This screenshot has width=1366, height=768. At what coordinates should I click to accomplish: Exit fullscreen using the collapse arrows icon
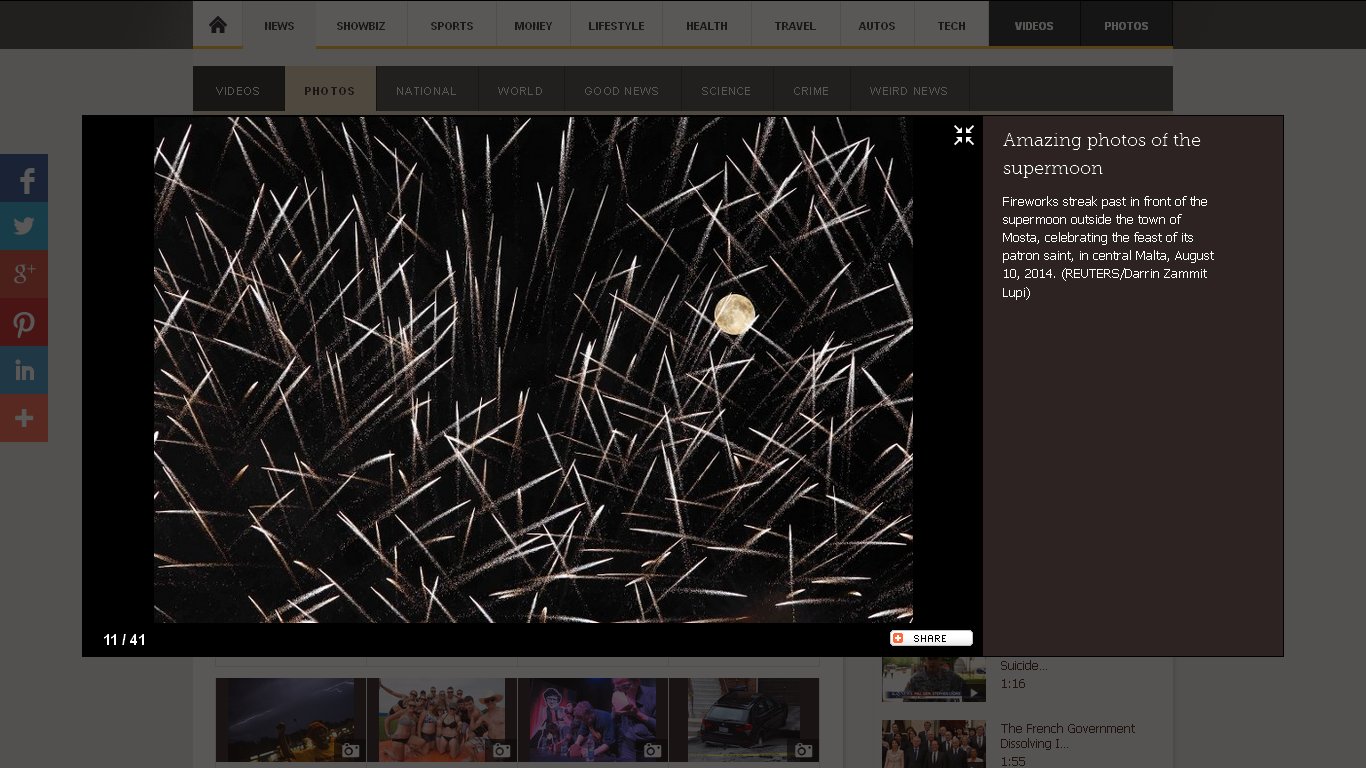(x=963, y=136)
